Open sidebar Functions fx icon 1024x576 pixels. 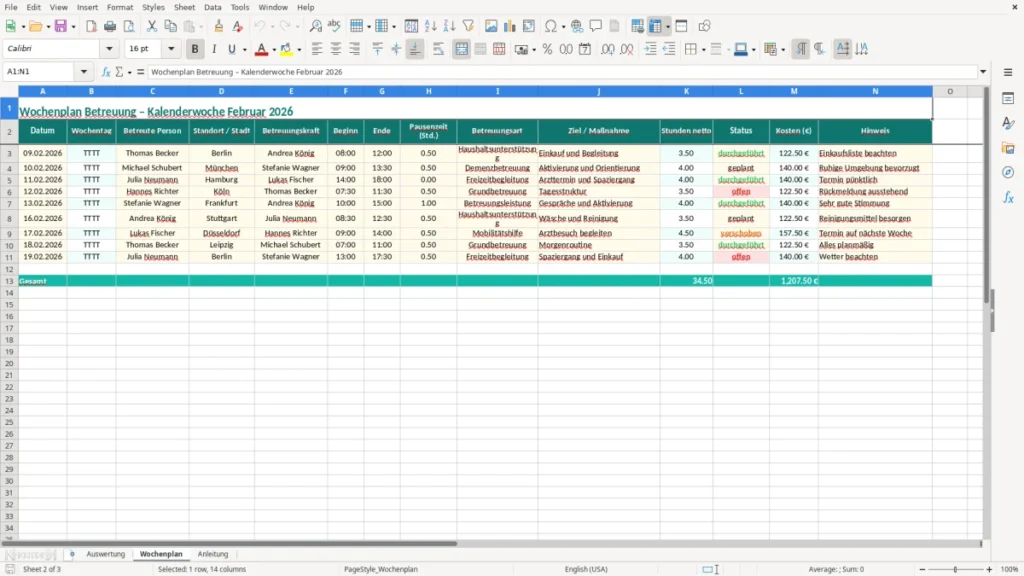tap(1008, 197)
